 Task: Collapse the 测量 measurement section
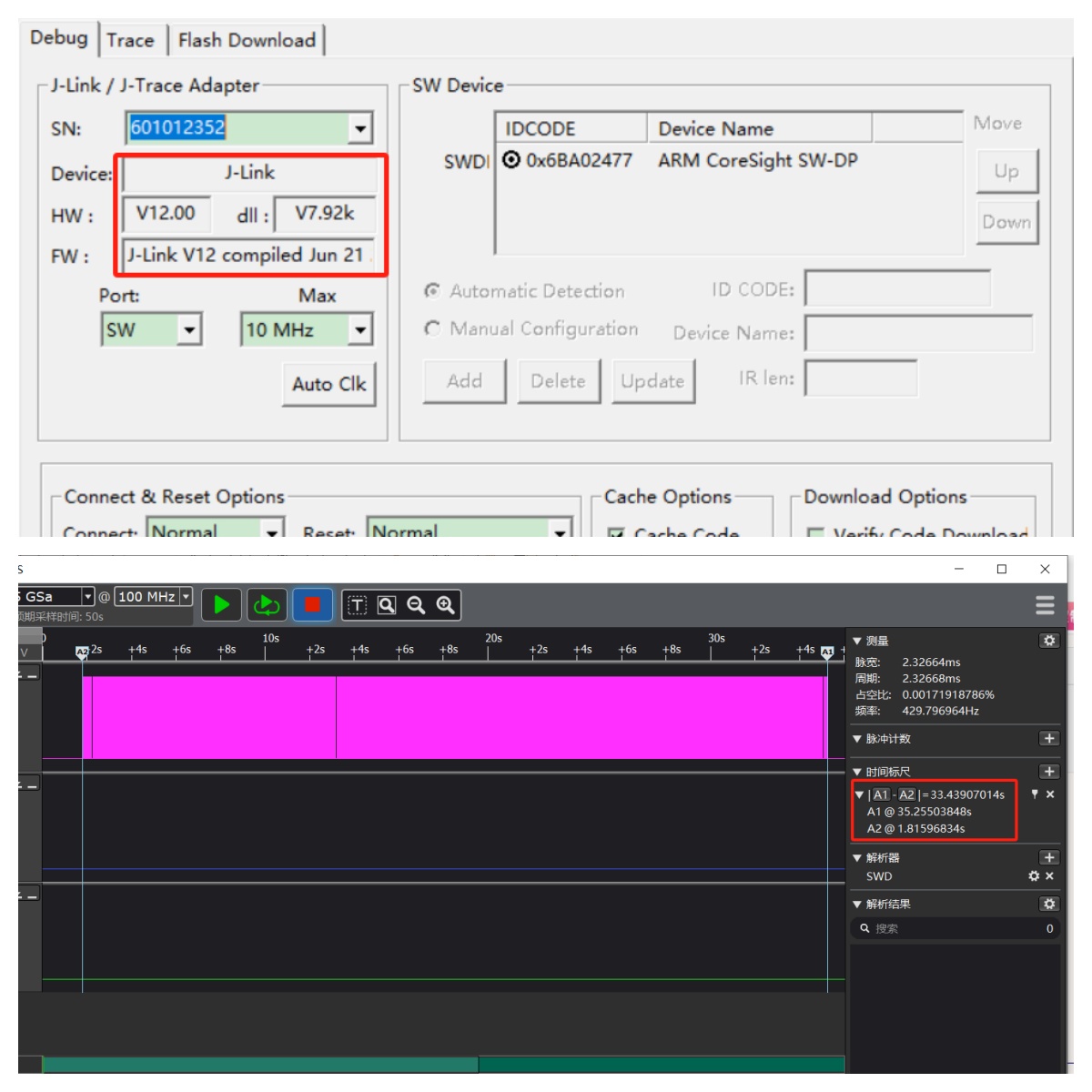click(x=857, y=641)
